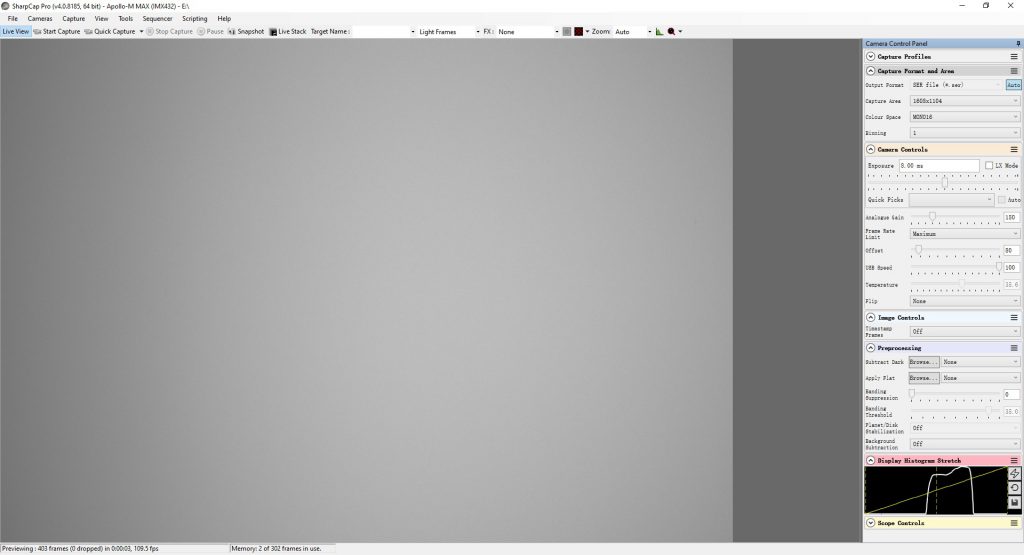Save the histogram stretch with the disk icon
This screenshot has height=555, width=1024.
tap(1014, 502)
